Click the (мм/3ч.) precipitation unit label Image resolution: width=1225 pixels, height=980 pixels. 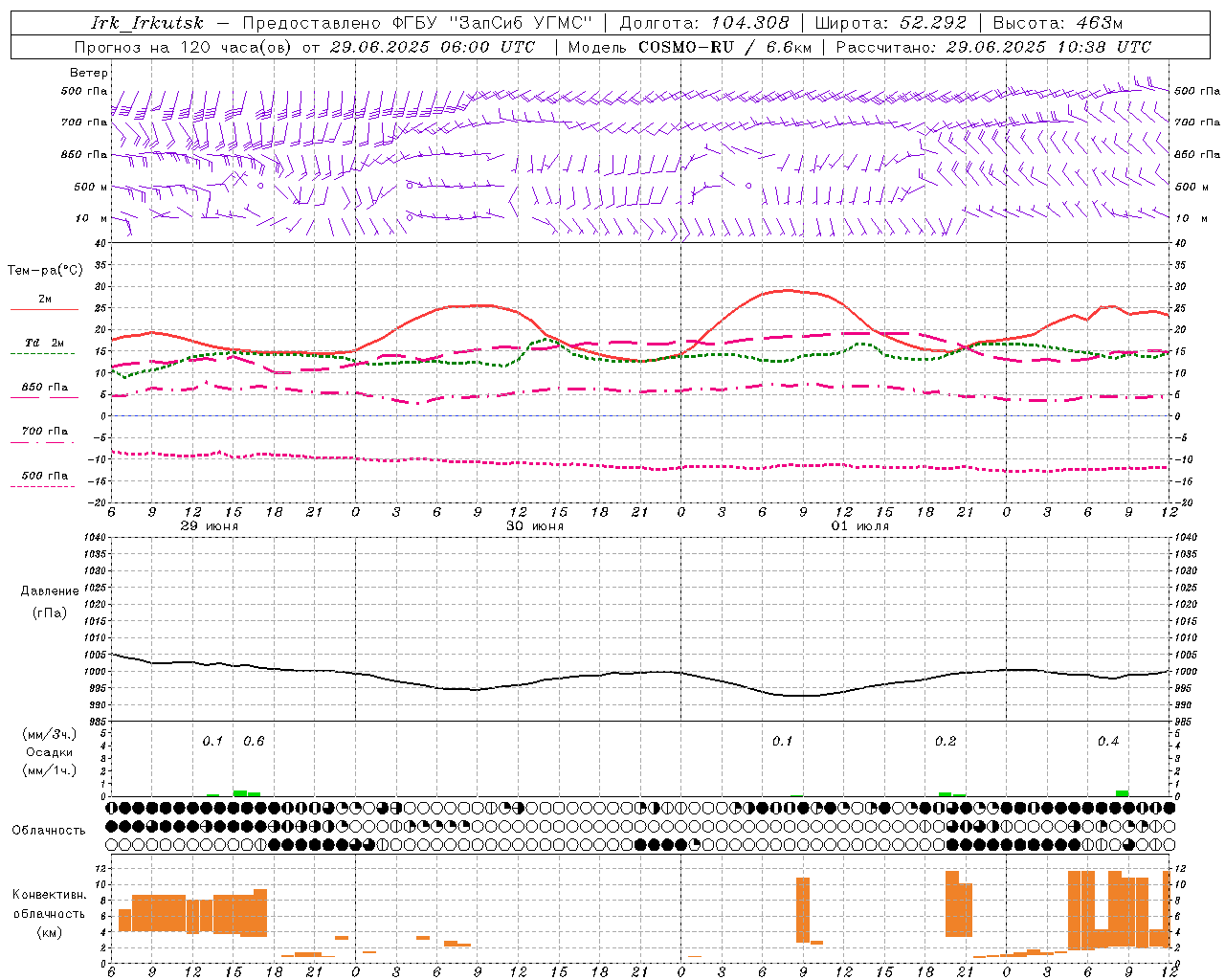click(50, 734)
